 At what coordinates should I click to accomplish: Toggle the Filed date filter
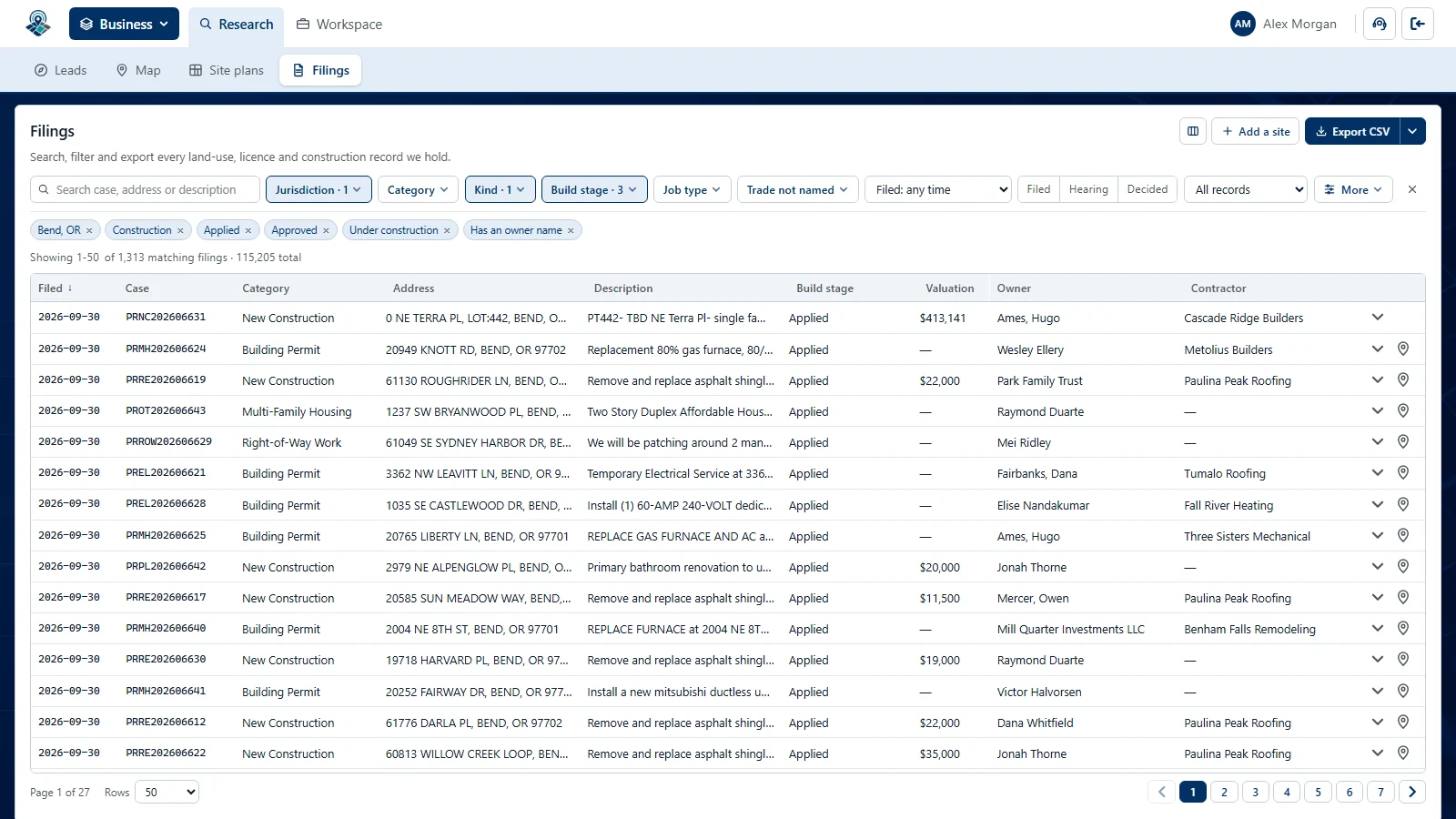tap(1038, 189)
